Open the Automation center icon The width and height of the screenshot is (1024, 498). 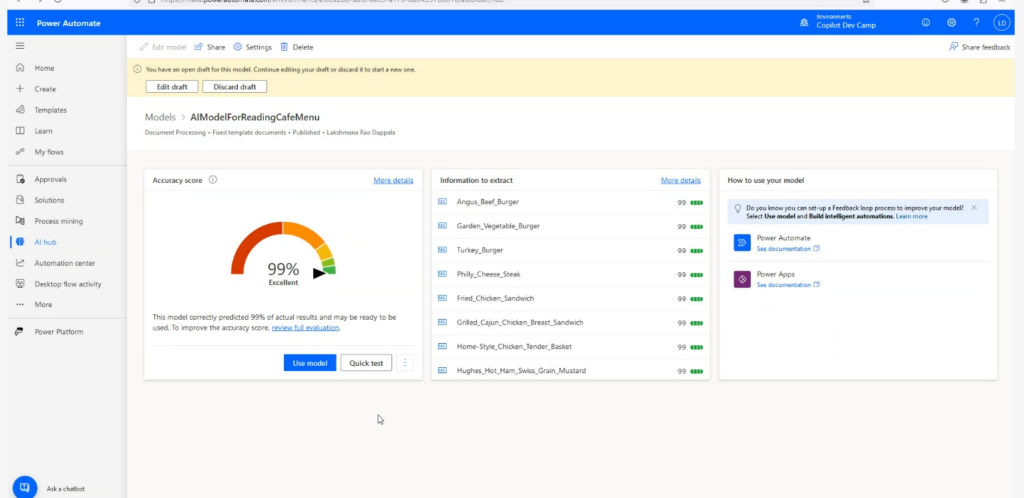pyautogui.click(x=20, y=263)
